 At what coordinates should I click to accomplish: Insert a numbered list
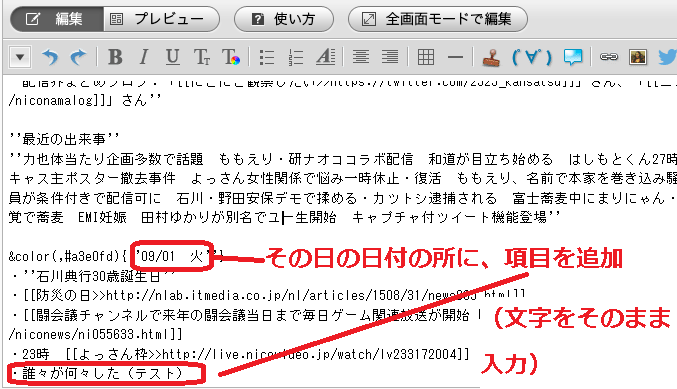pos(296,57)
